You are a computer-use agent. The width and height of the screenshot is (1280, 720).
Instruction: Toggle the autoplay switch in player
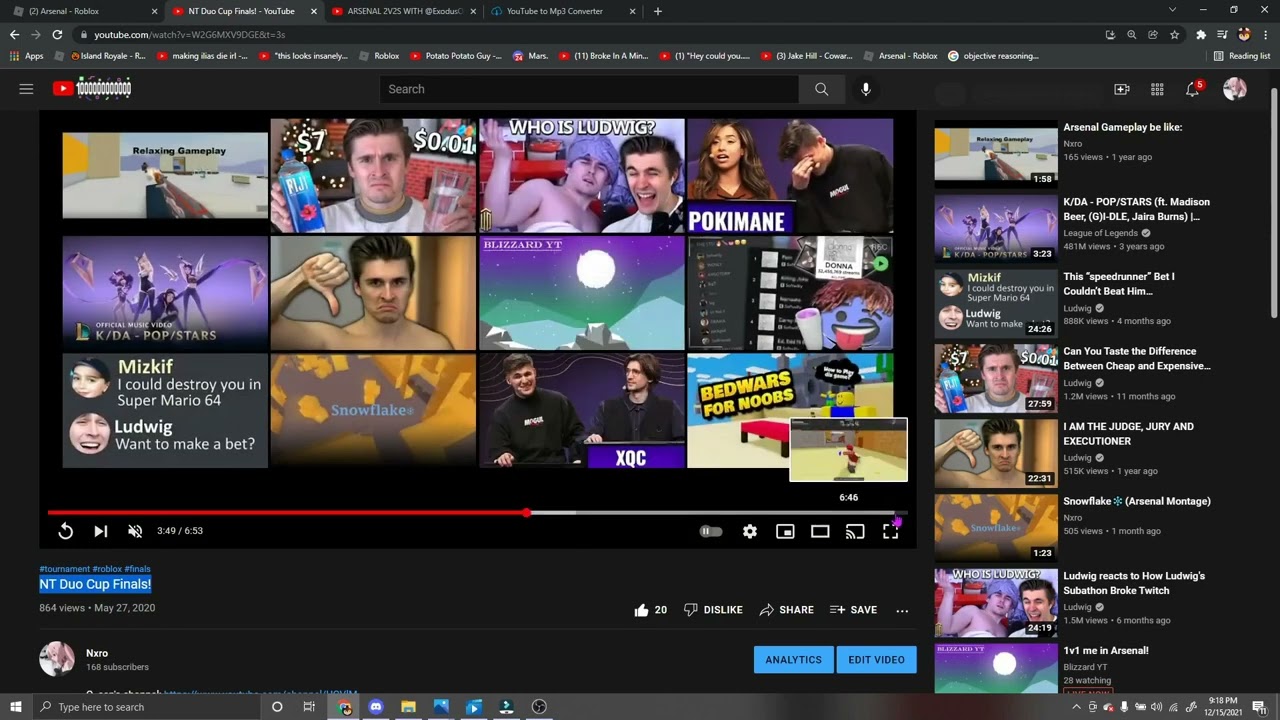click(710, 531)
